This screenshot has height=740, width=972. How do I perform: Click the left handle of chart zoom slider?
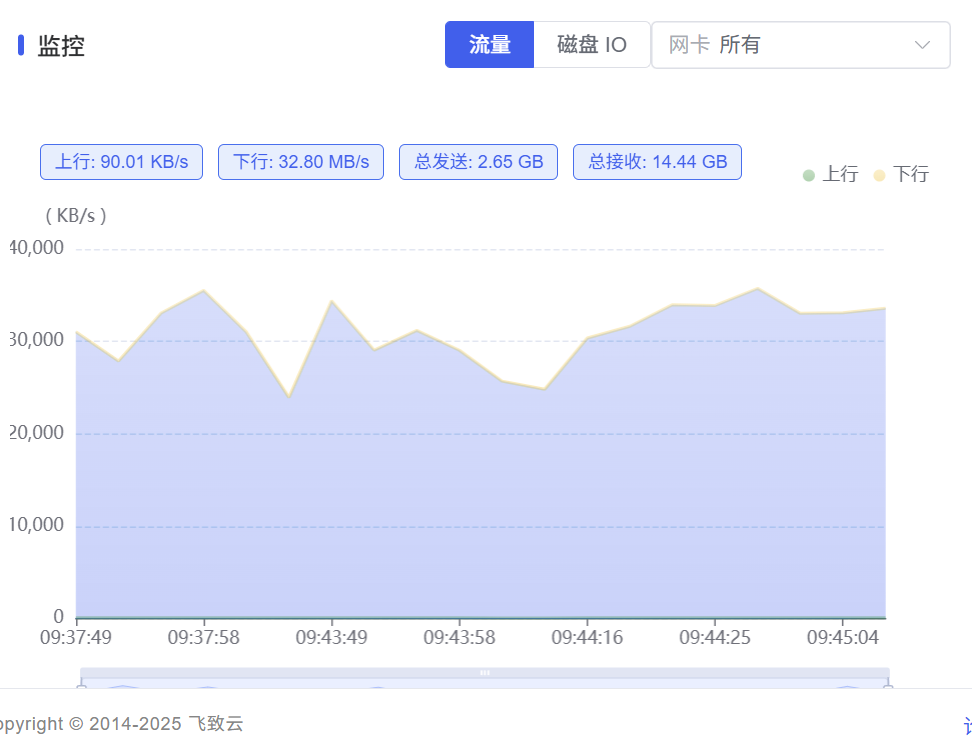point(81,686)
